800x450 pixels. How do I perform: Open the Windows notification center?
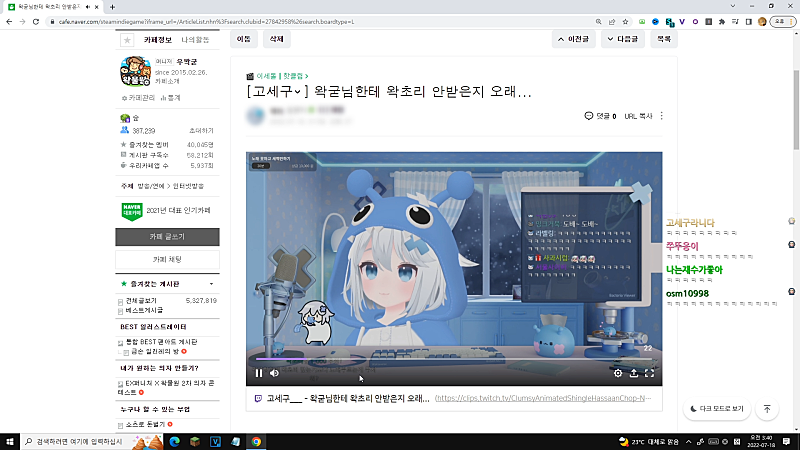(x=787, y=441)
